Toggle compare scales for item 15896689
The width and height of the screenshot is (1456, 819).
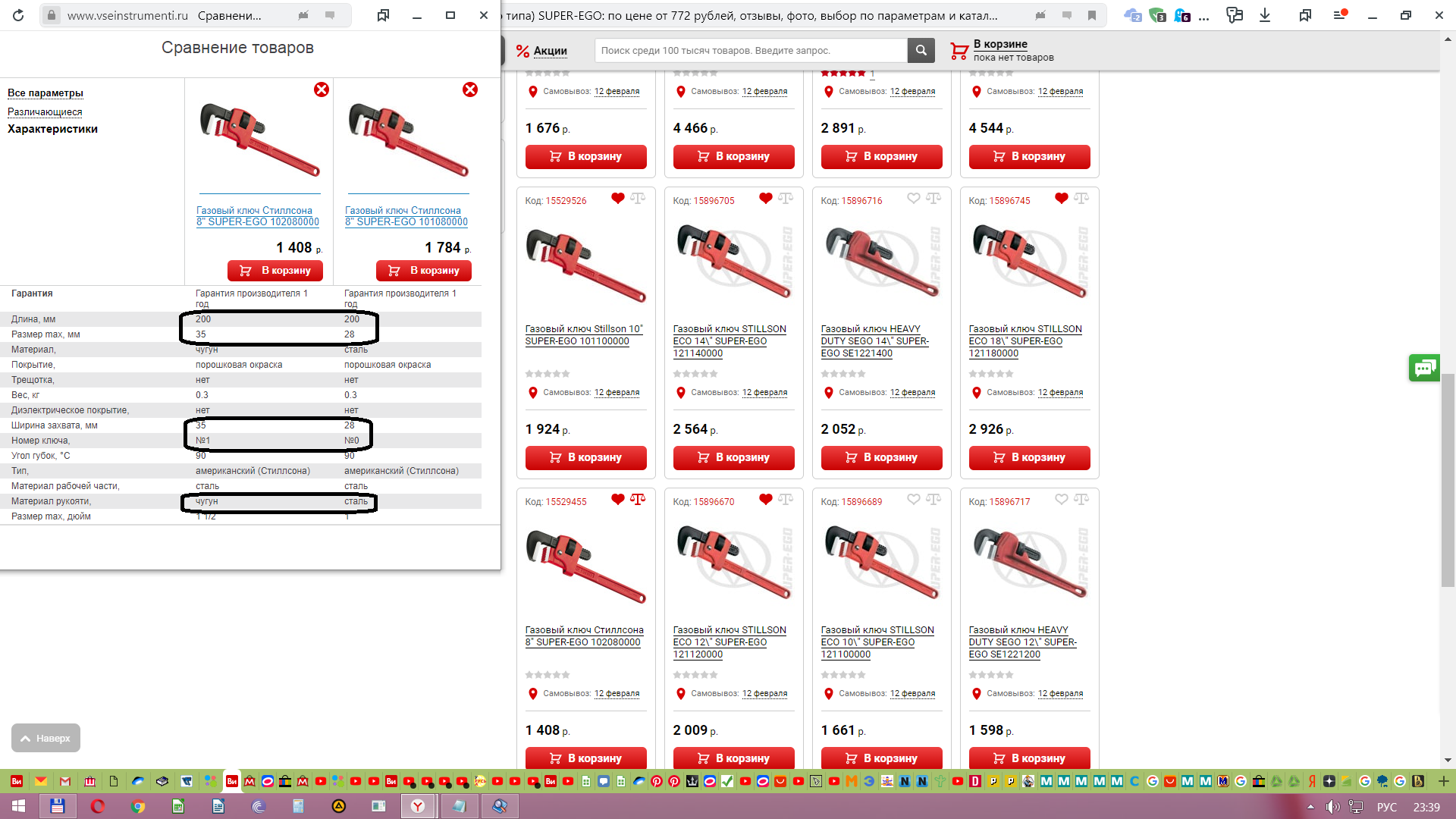click(x=934, y=500)
